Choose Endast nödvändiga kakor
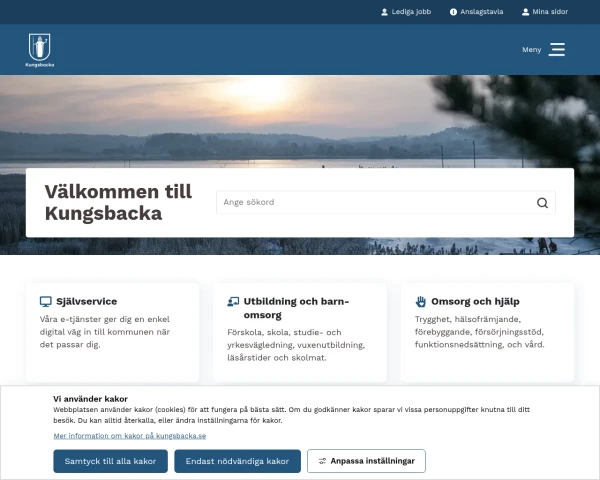 (x=237, y=461)
